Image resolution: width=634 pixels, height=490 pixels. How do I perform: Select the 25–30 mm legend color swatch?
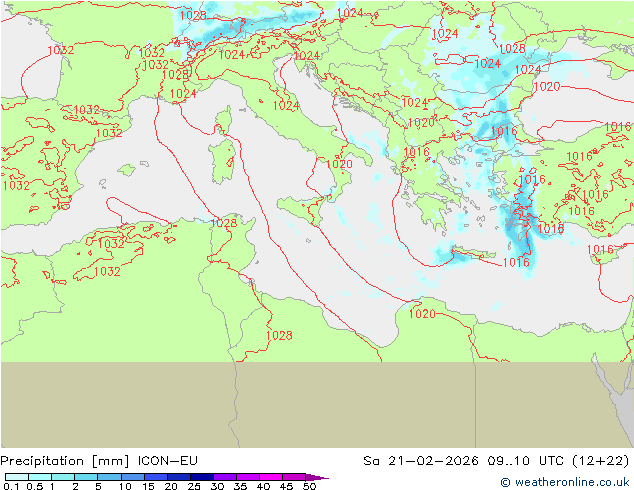201,477
